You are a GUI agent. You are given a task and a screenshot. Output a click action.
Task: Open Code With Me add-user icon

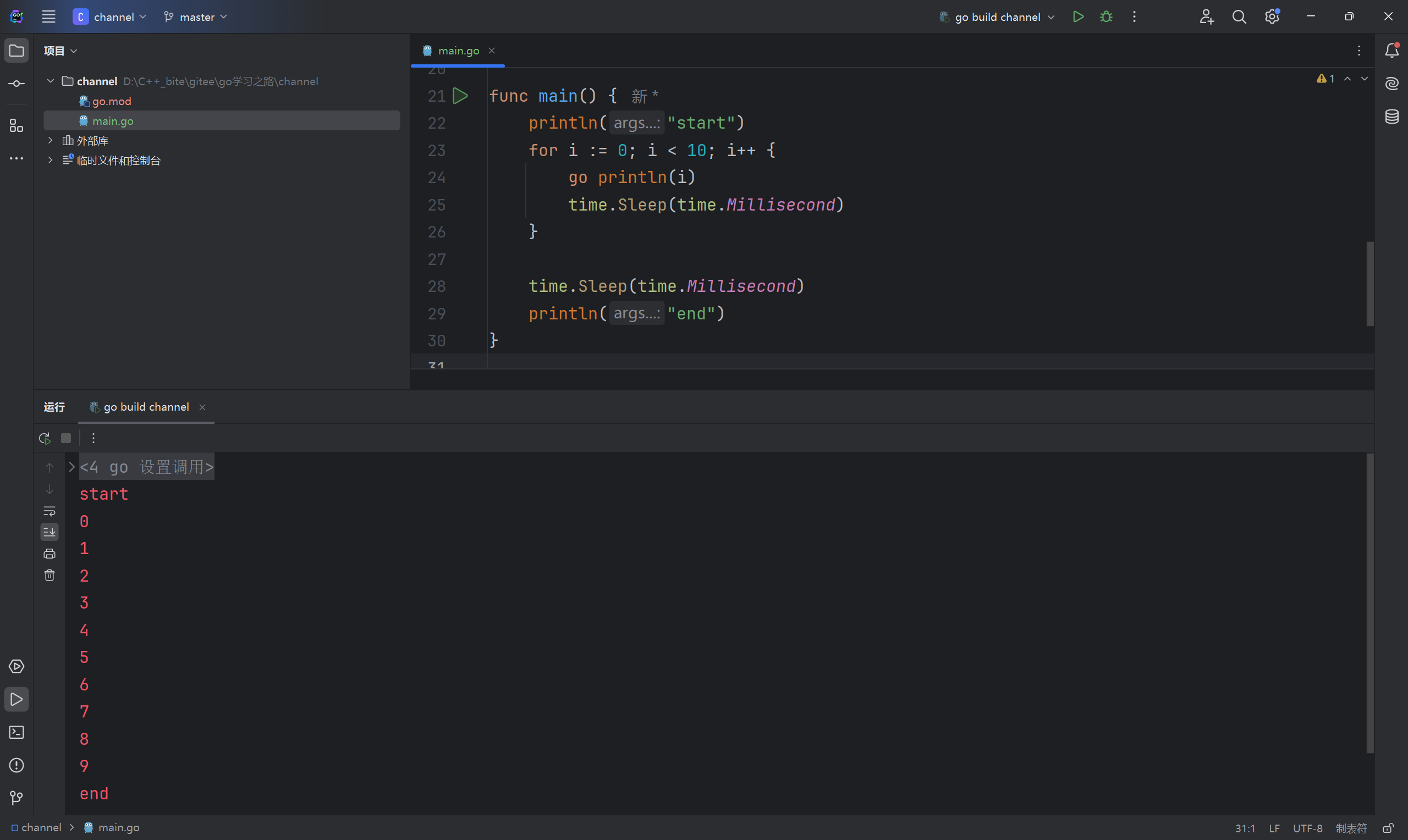click(1207, 17)
